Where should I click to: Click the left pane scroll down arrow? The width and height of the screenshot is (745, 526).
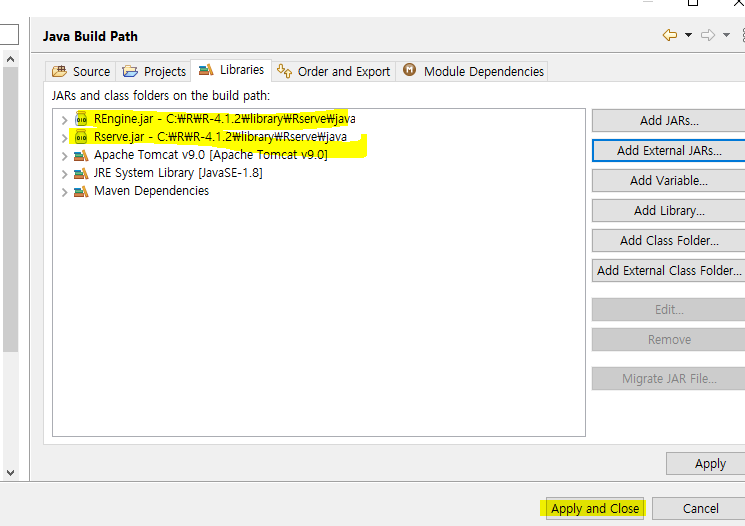tap(10, 473)
